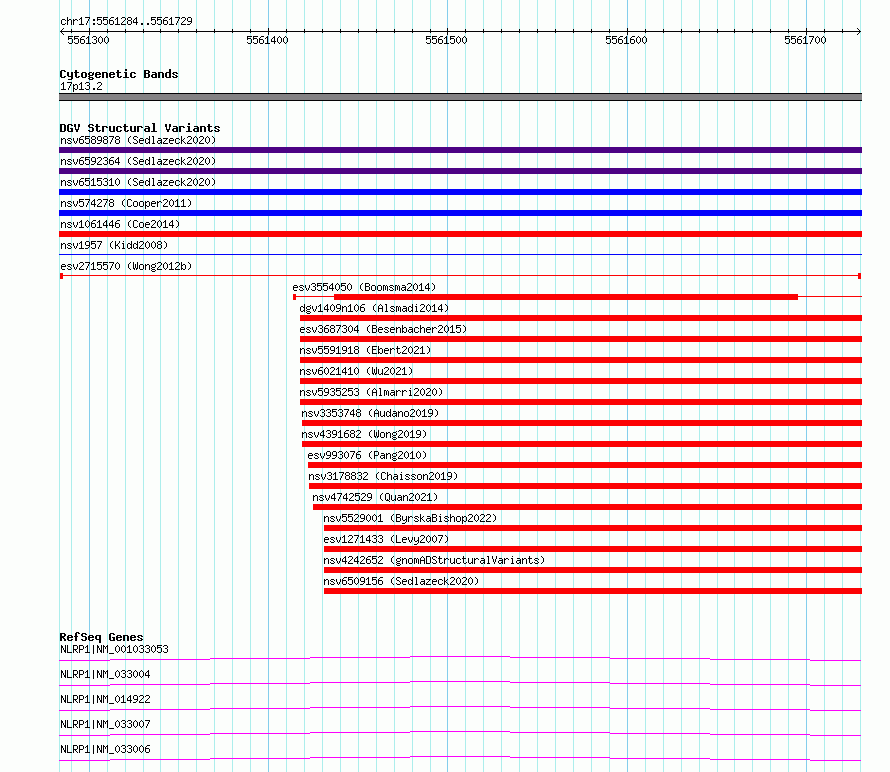The width and height of the screenshot is (890, 772).
Task: Open nsv5591918 (Ebert2021) variant
Action: click(x=365, y=350)
